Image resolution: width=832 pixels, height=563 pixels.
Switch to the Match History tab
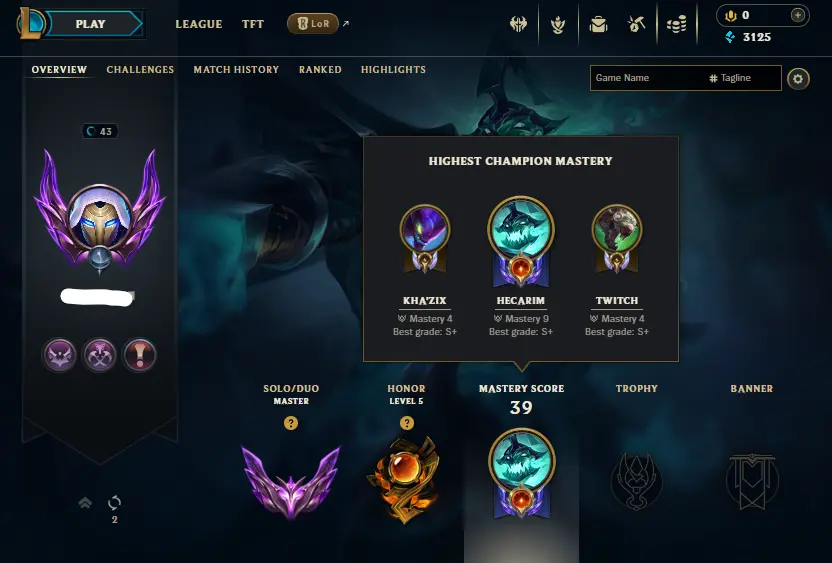point(236,70)
